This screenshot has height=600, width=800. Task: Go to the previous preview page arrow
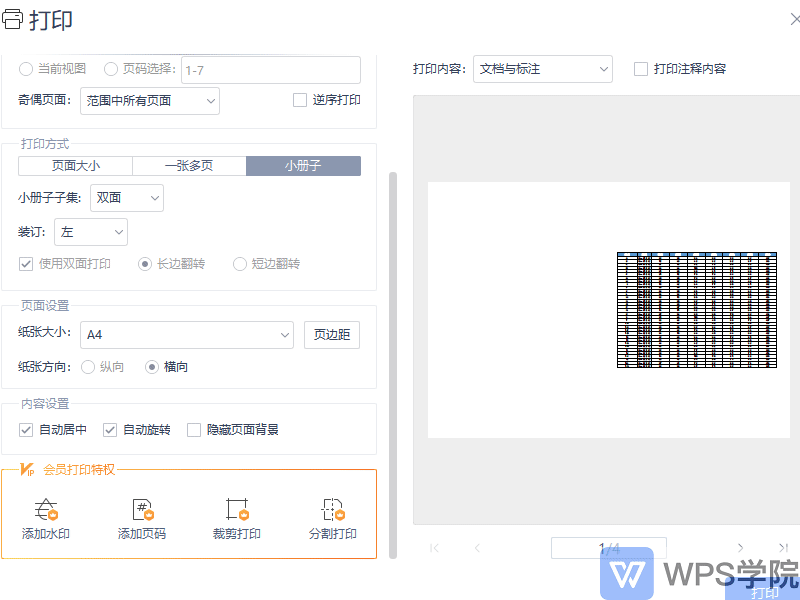coord(477,547)
